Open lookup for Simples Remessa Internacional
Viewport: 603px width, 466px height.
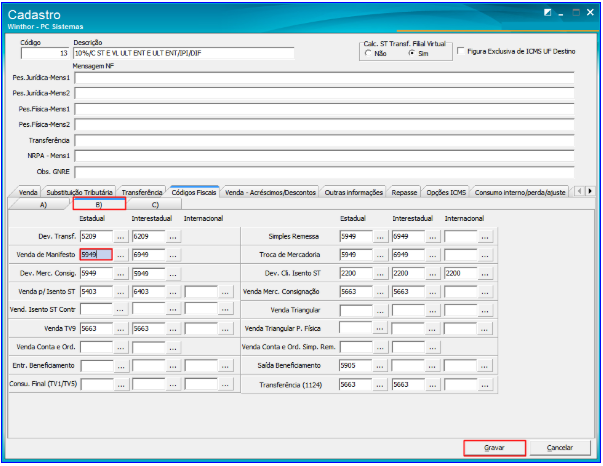point(485,237)
